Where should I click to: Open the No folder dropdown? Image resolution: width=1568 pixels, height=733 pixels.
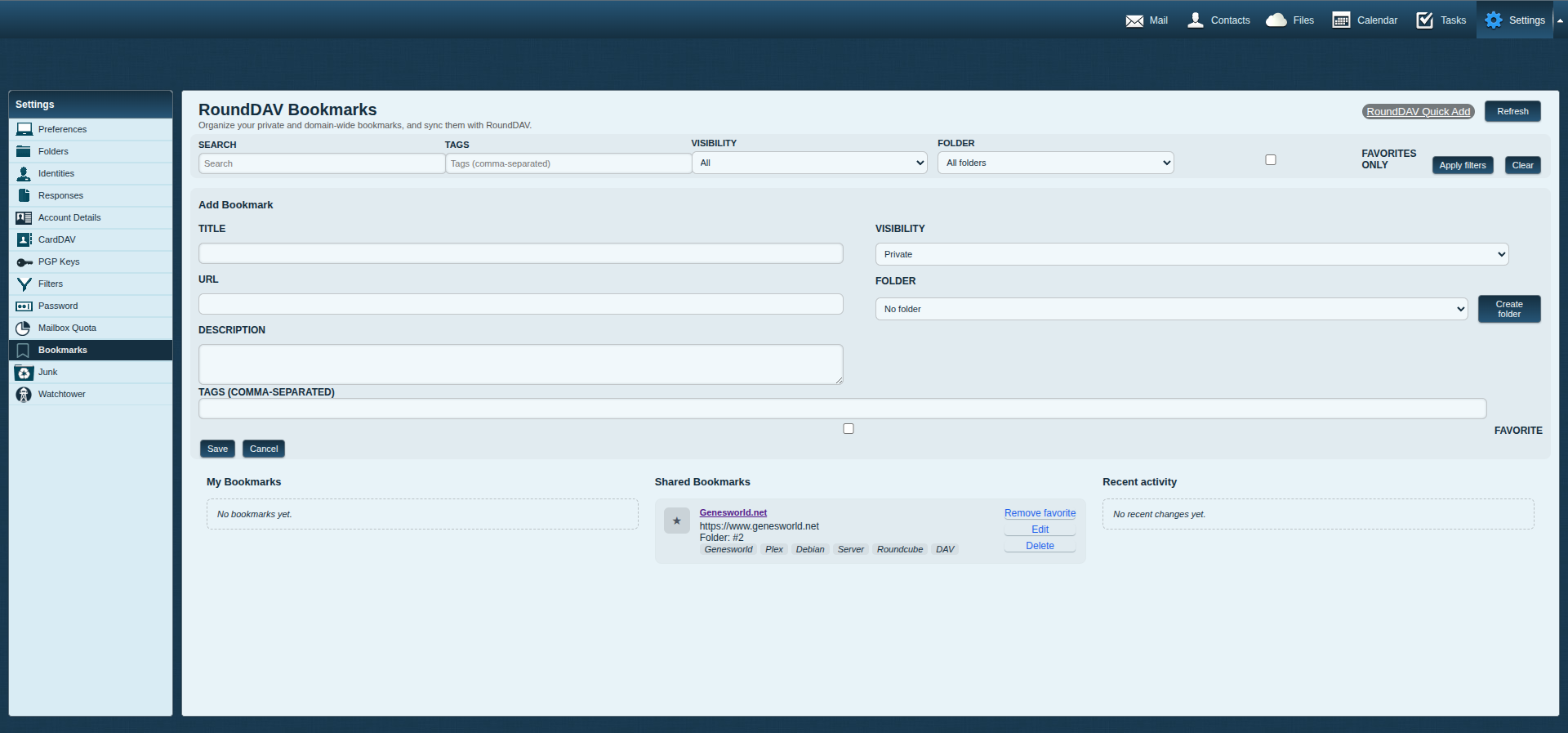[x=1171, y=309]
